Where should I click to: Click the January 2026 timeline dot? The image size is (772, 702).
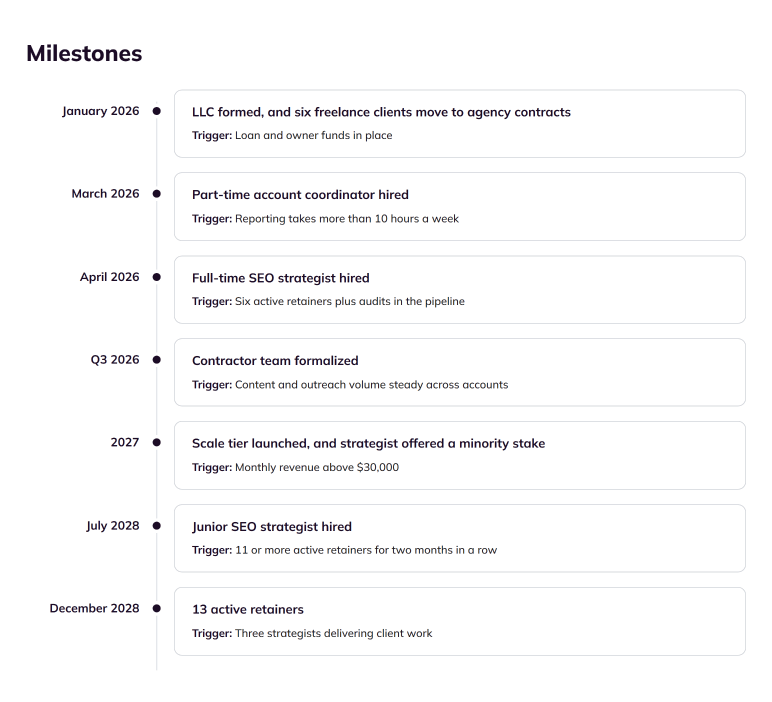[157, 111]
